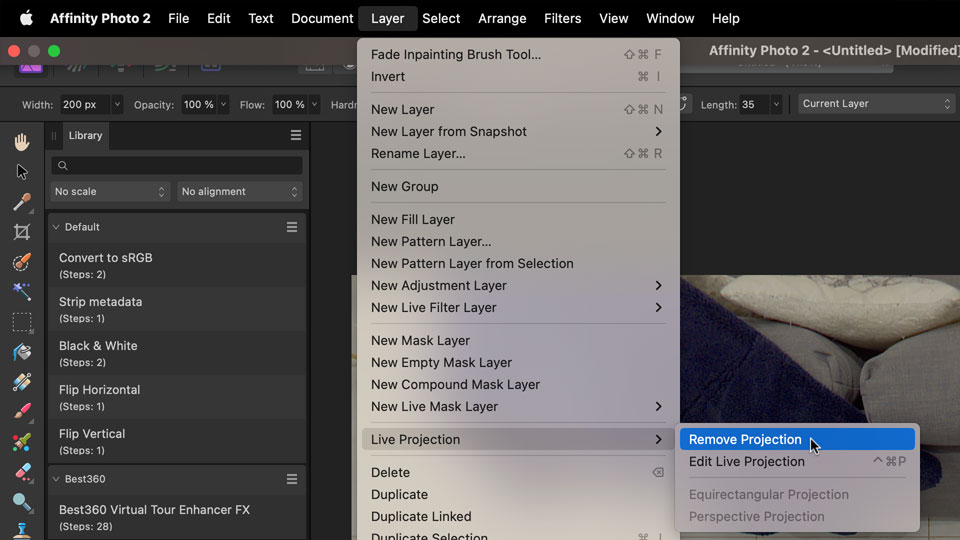
Task: Choose Remove Projection from submenu
Action: pos(797,440)
